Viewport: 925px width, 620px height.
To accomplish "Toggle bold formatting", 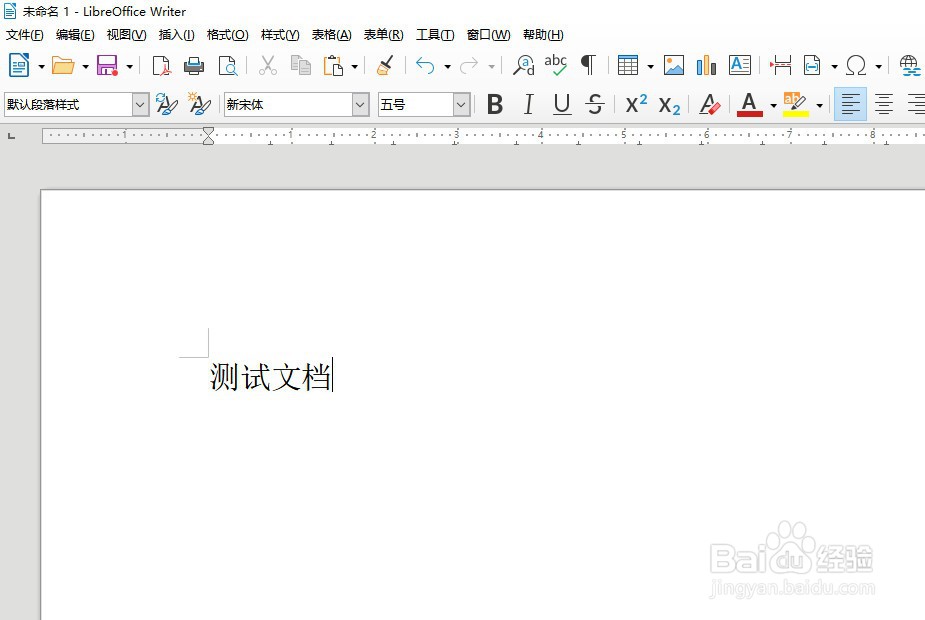I will pyautogui.click(x=494, y=104).
